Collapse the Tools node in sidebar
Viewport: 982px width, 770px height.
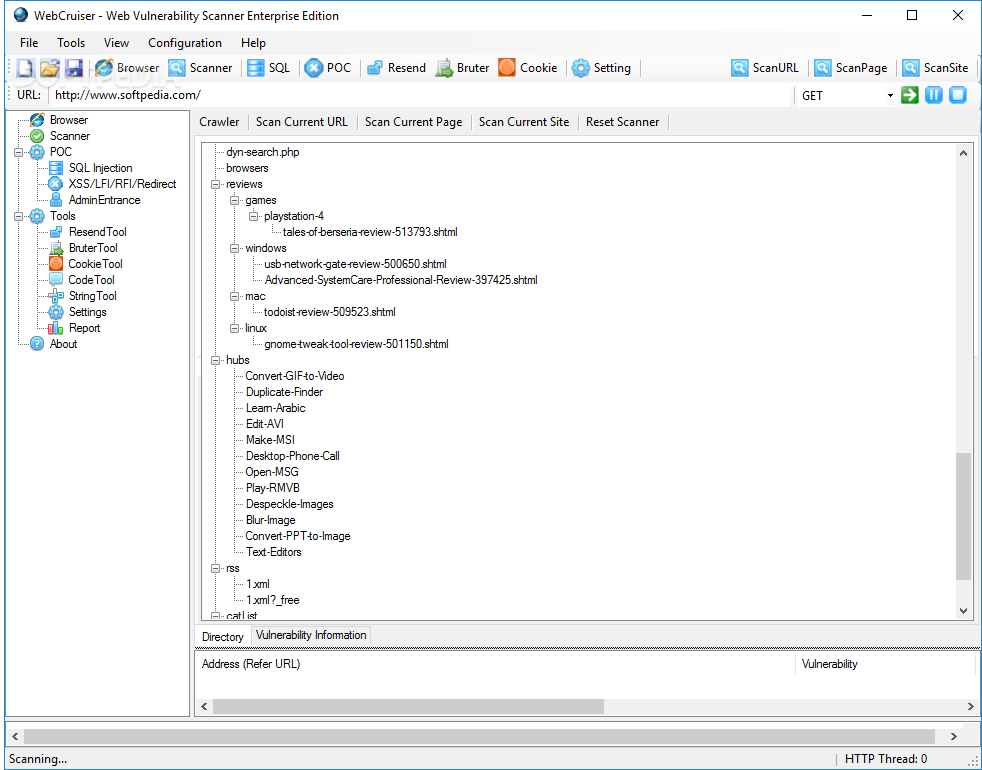tap(19, 216)
